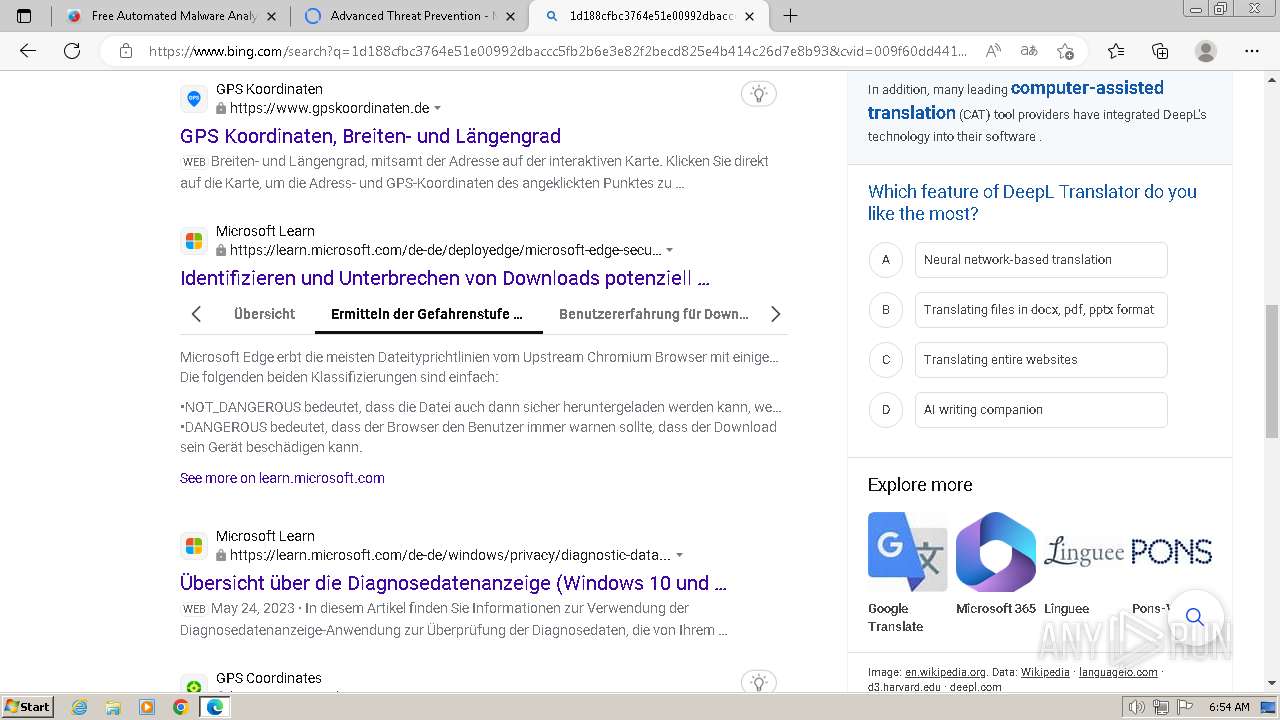The height and width of the screenshot is (720, 1280).
Task: Open languageio.com source link
Action: pos(1118,672)
